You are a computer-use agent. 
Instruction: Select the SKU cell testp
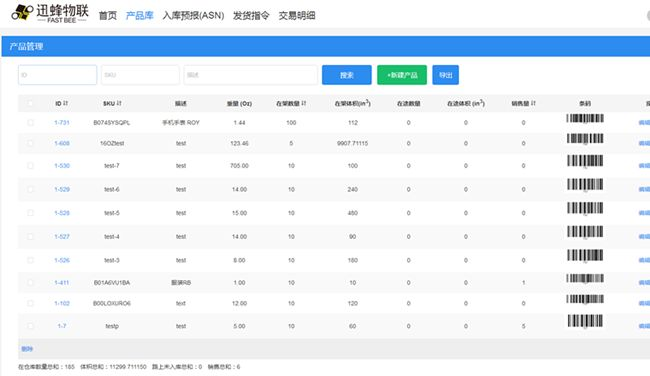pyautogui.click(x=112, y=326)
